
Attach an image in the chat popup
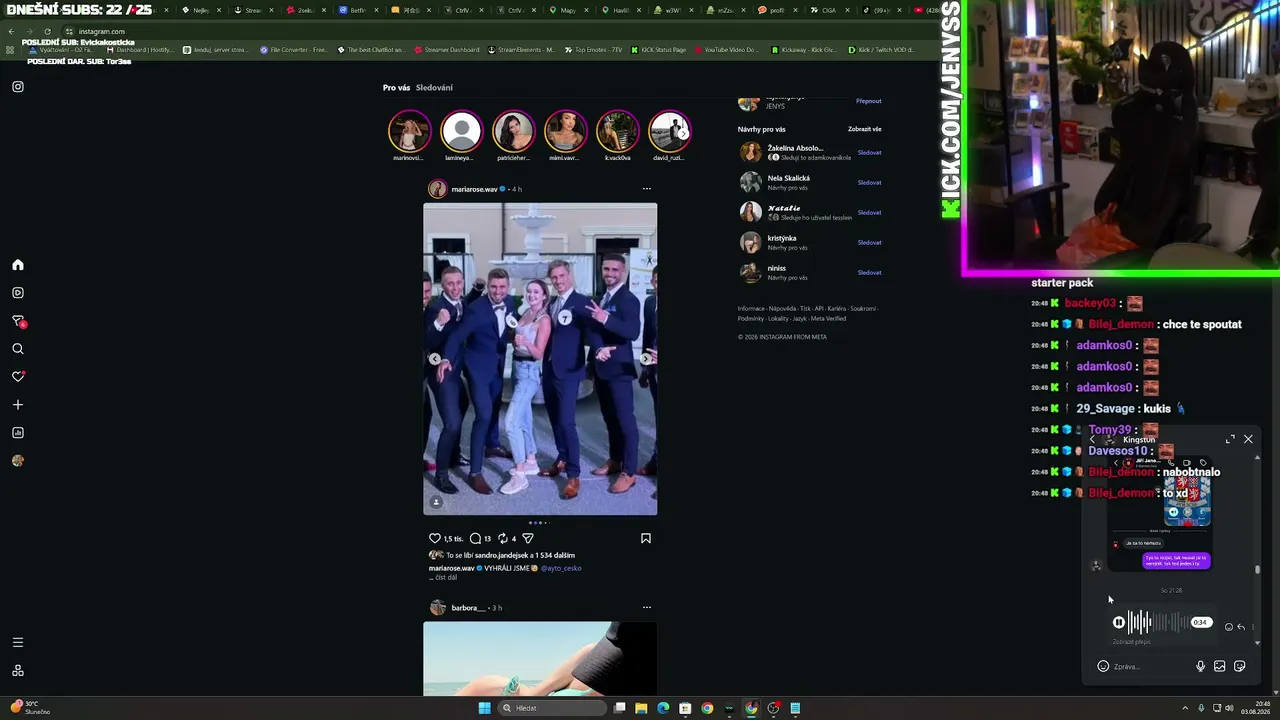pyautogui.click(x=1220, y=666)
